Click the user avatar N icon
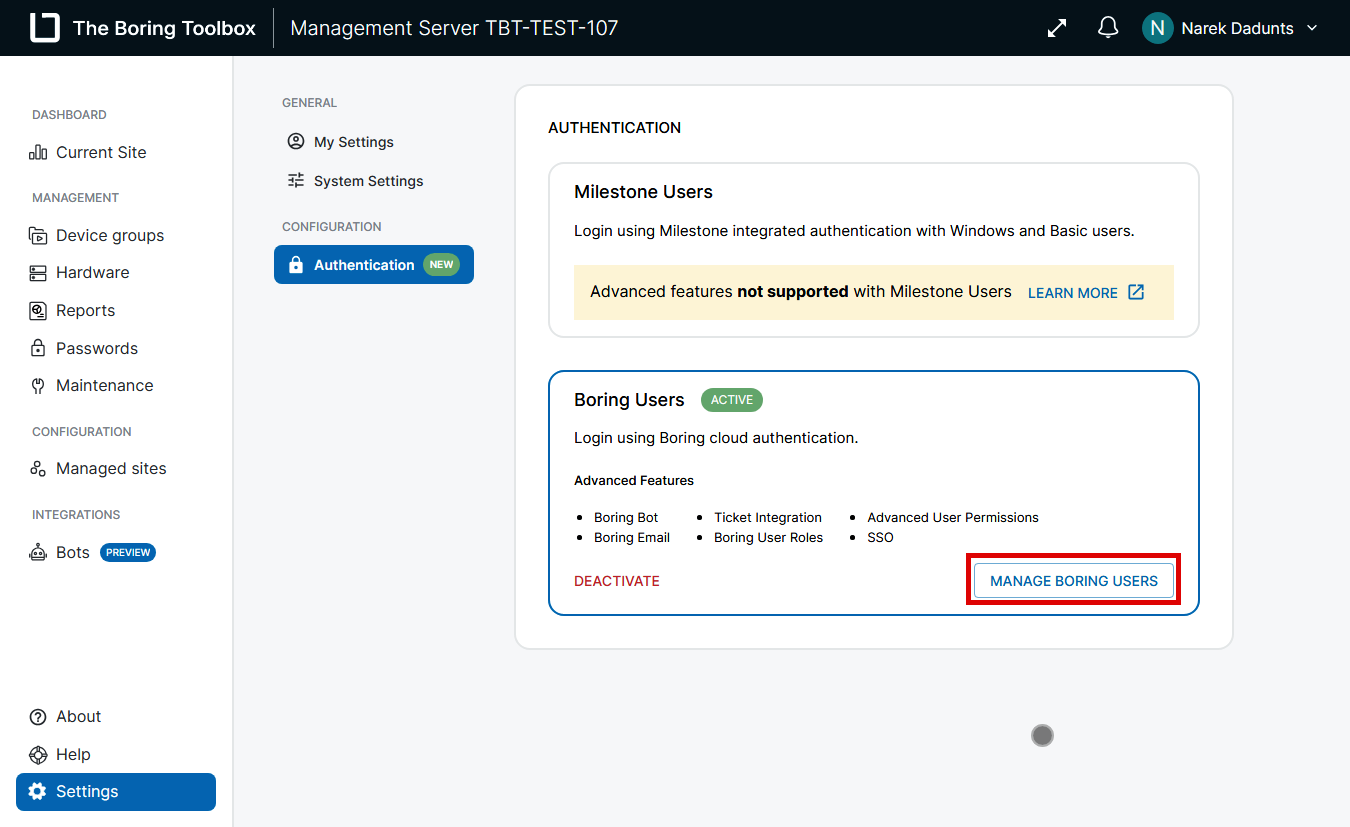The image size is (1350, 827). coord(1157,28)
